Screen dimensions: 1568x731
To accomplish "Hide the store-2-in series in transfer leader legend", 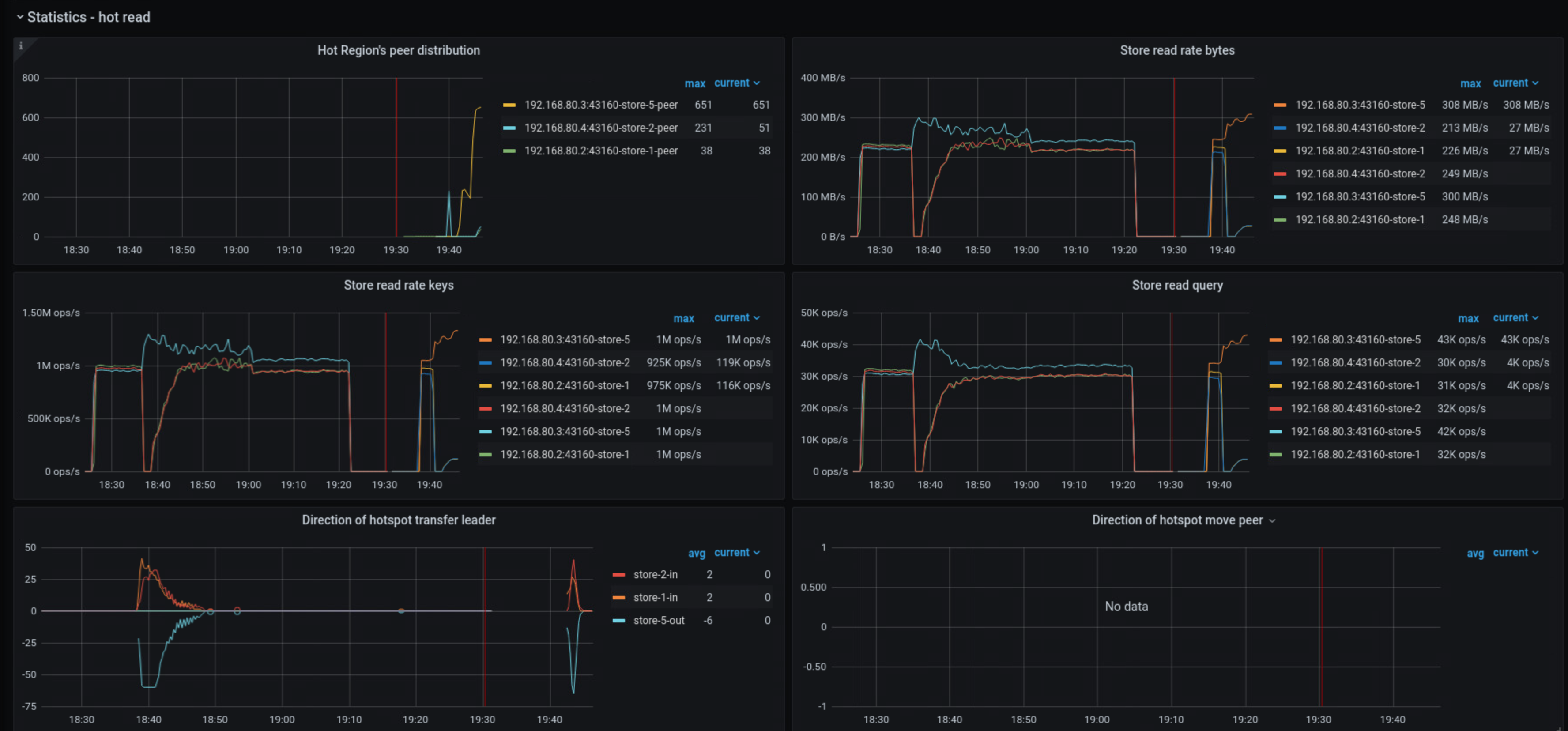I will coord(655,574).
